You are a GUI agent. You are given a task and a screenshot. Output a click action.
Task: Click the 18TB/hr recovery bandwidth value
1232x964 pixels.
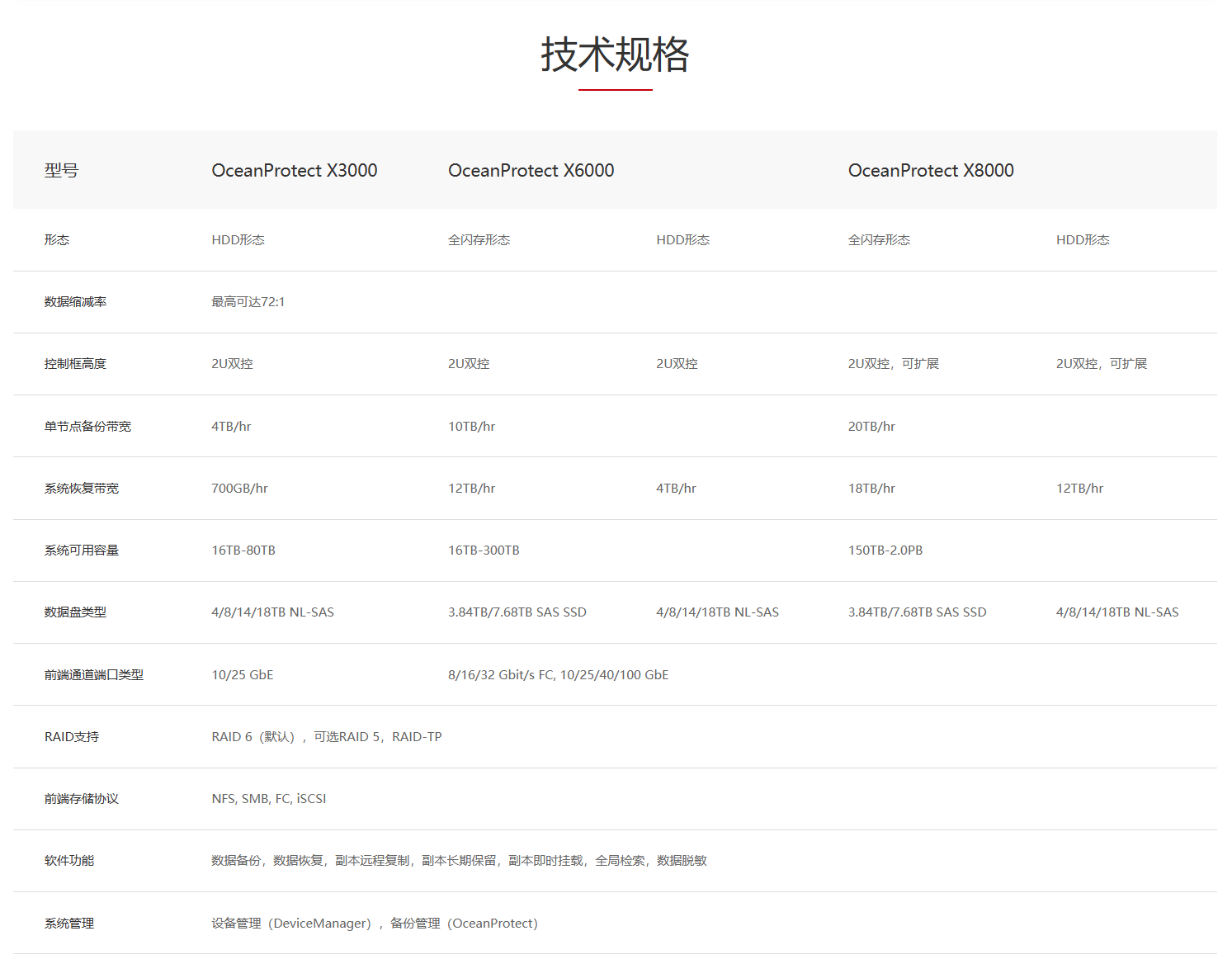click(871, 489)
